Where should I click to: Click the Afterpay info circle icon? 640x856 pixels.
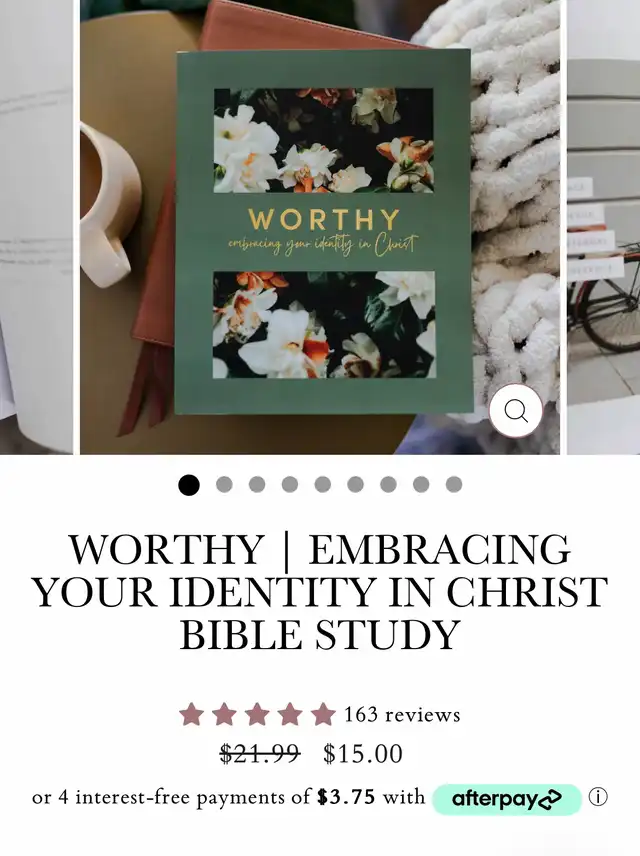(x=598, y=798)
